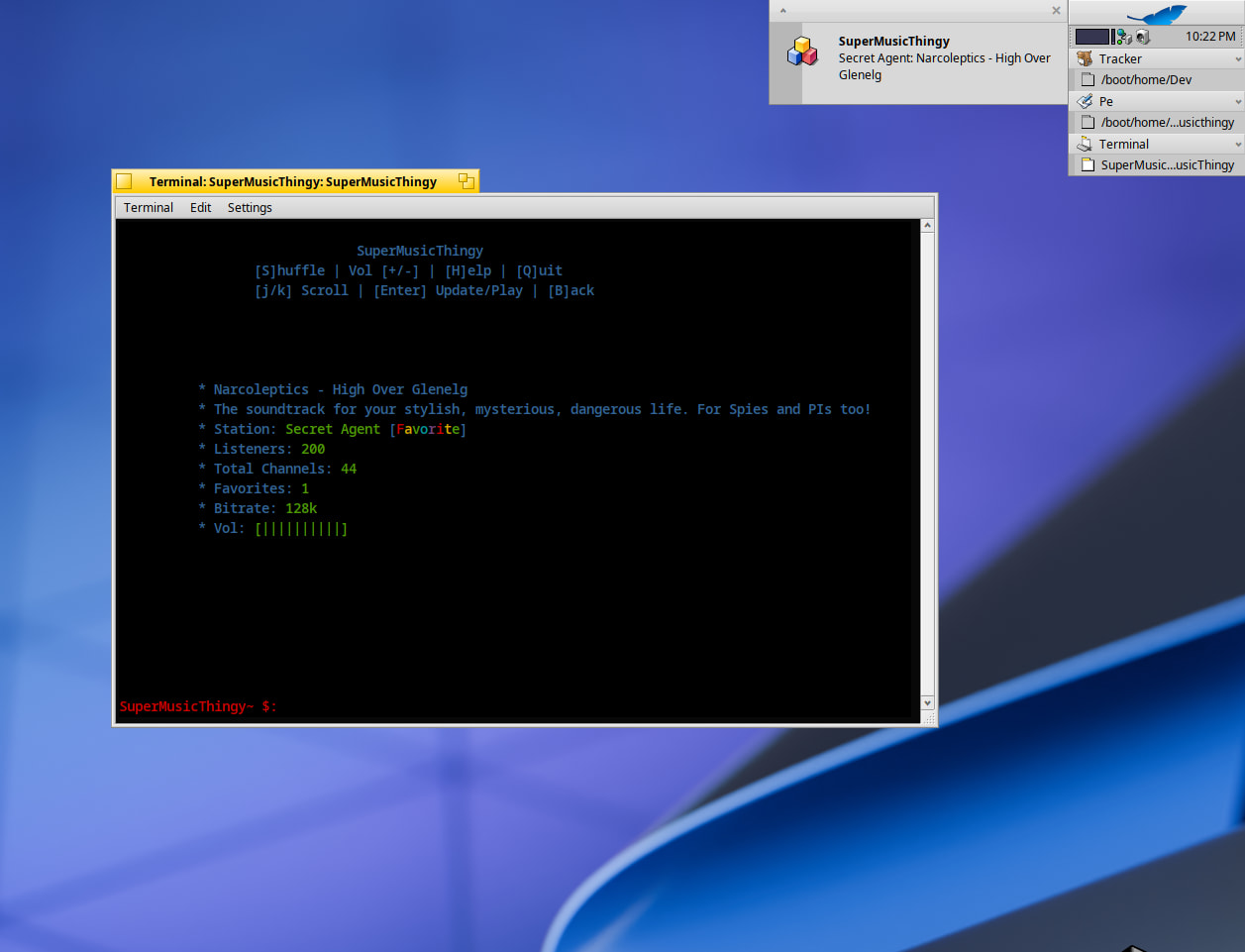
Task: Click the SuperMusicThingy notification cubes icon
Action: 802,52
